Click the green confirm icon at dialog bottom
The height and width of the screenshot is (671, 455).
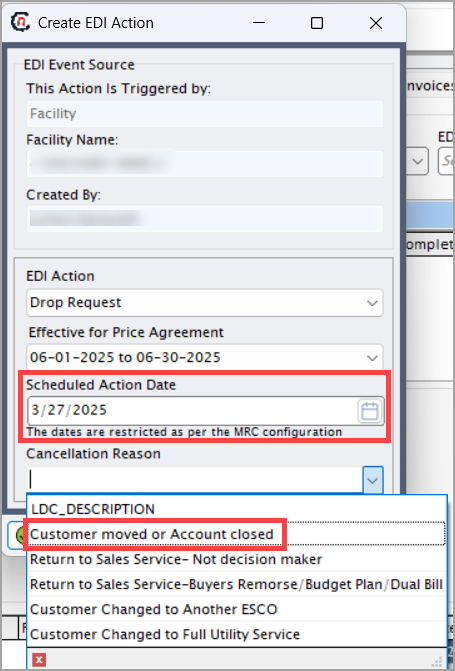(19, 535)
